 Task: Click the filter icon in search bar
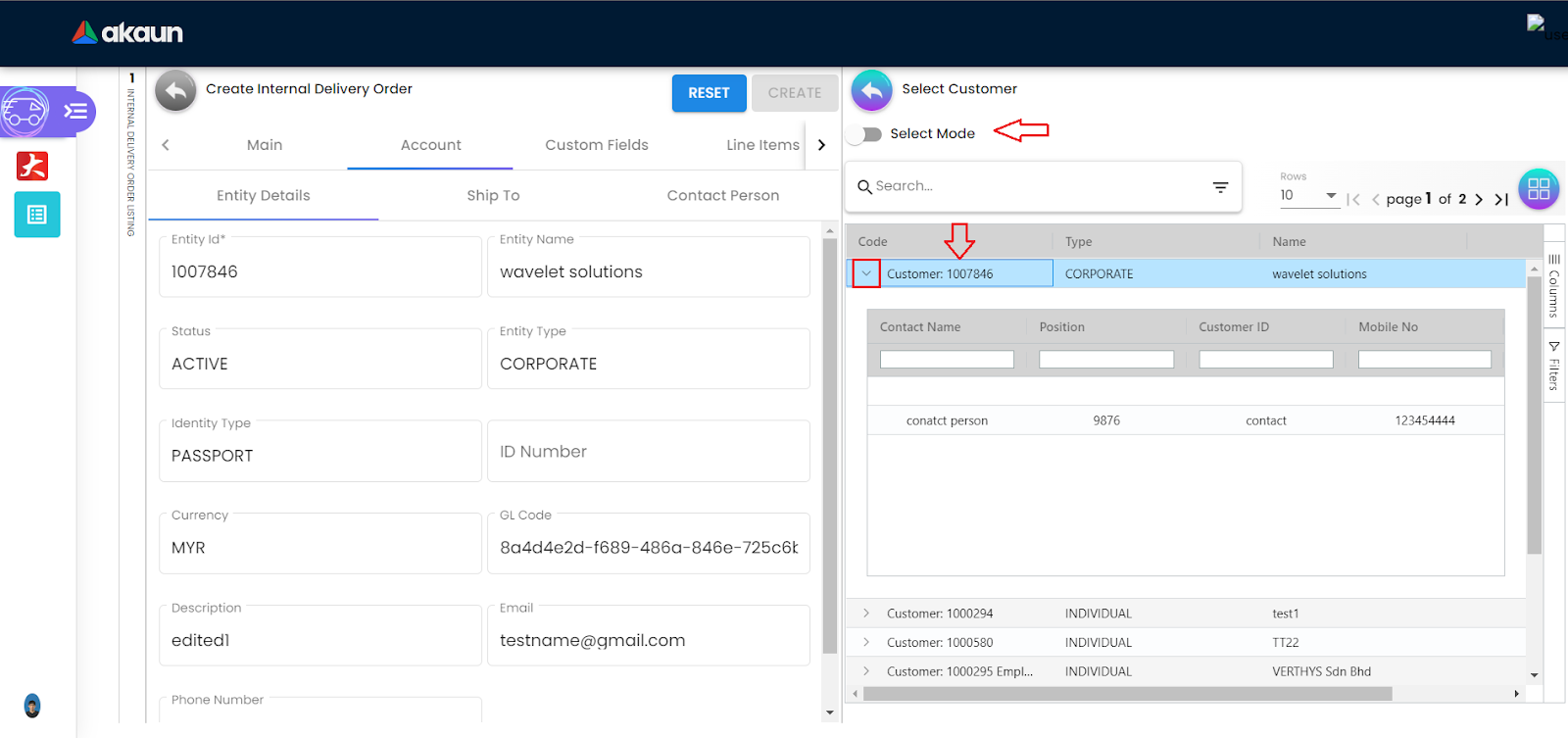(1220, 186)
